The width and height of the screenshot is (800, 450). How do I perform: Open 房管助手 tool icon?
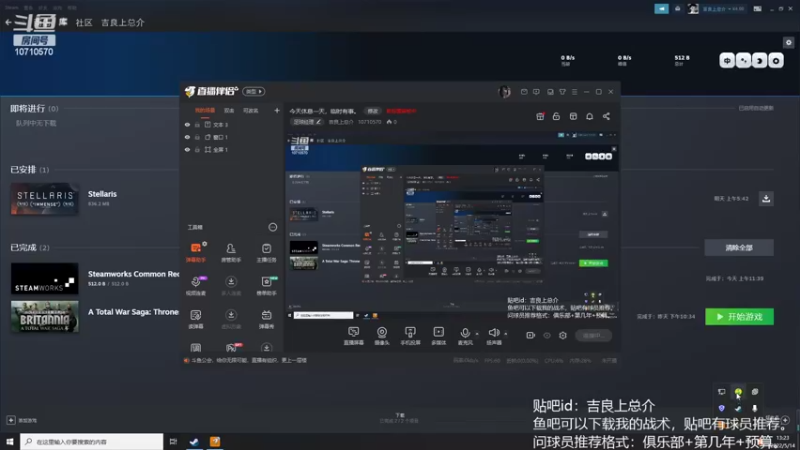point(231,252)
